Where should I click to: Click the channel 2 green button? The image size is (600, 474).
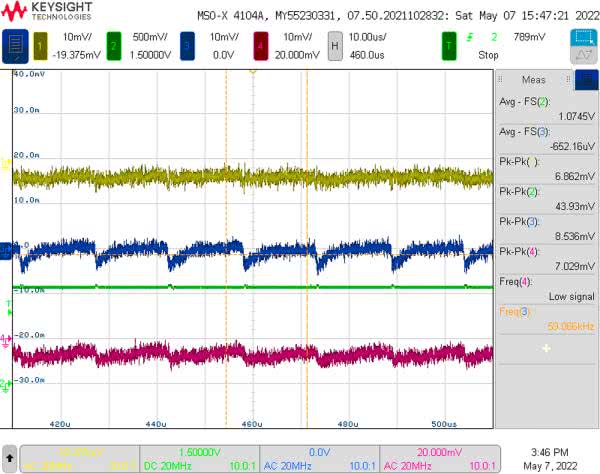click(114, 46)
